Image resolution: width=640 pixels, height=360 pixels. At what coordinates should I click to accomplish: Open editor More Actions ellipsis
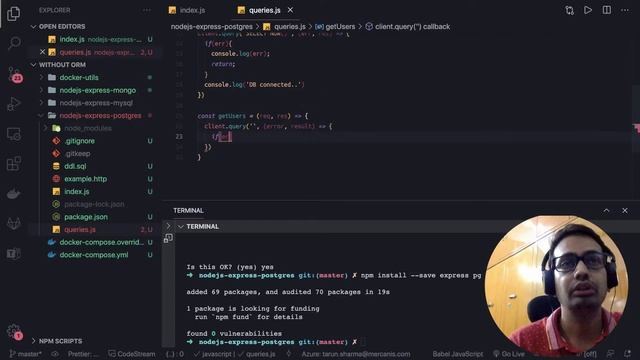[x=625, y=10]
